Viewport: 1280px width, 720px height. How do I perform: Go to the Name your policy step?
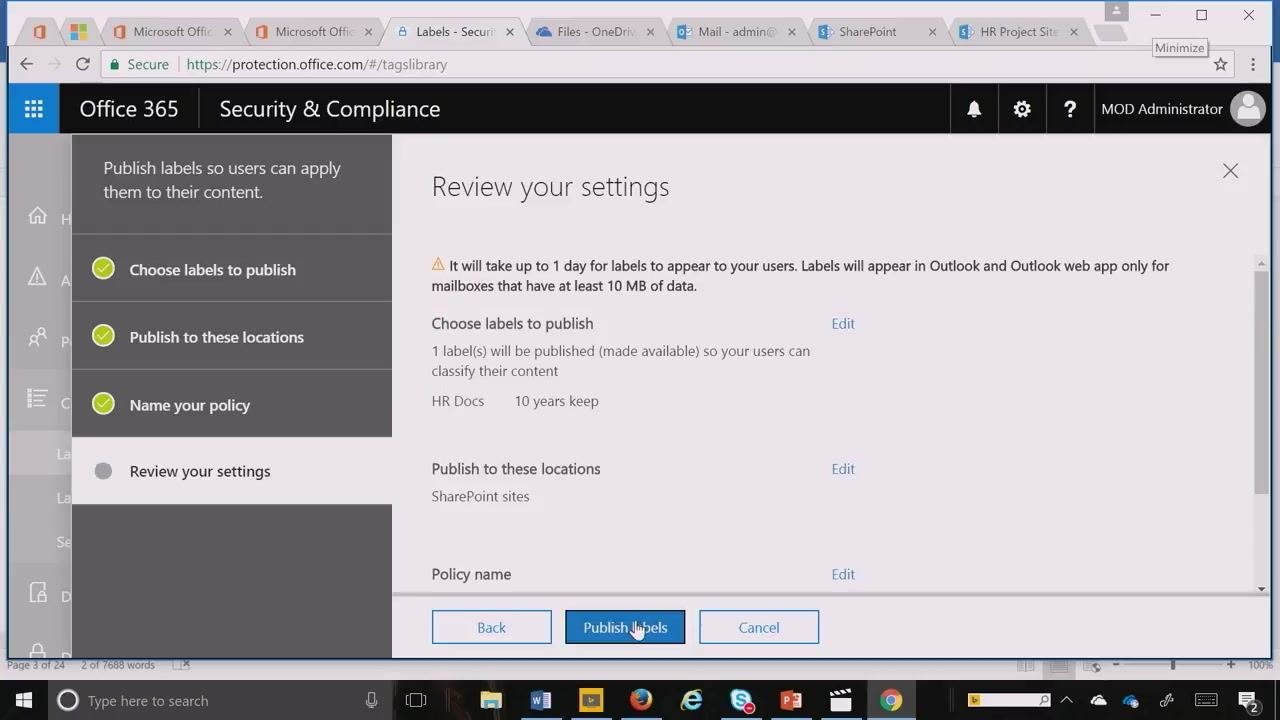point(232,404)
